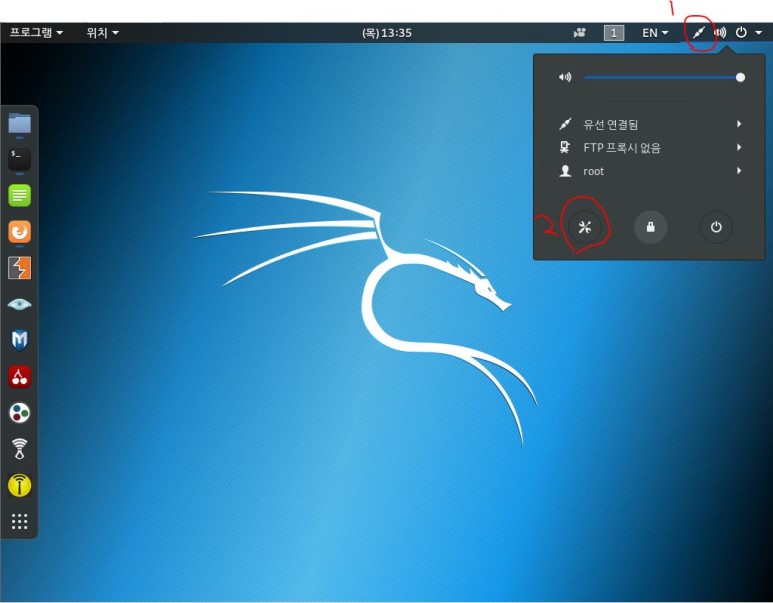Open the multicolor circle app in dock

point(20,413)
